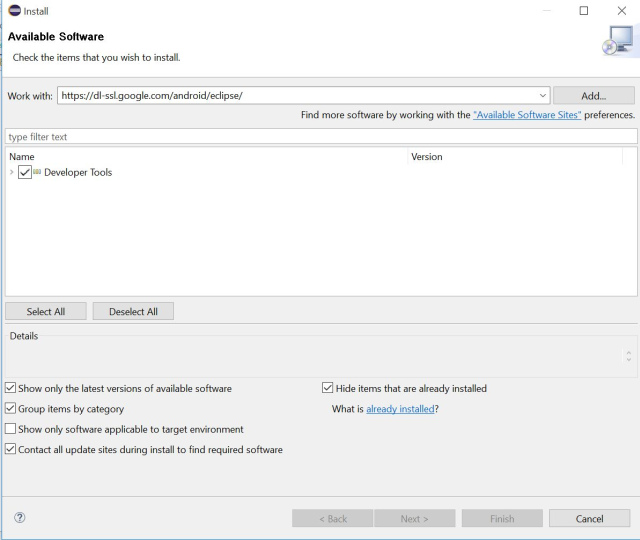This screenshot has height=540, width=640.
Task: Disable Group items by category
Action: (x=11, y=409)
